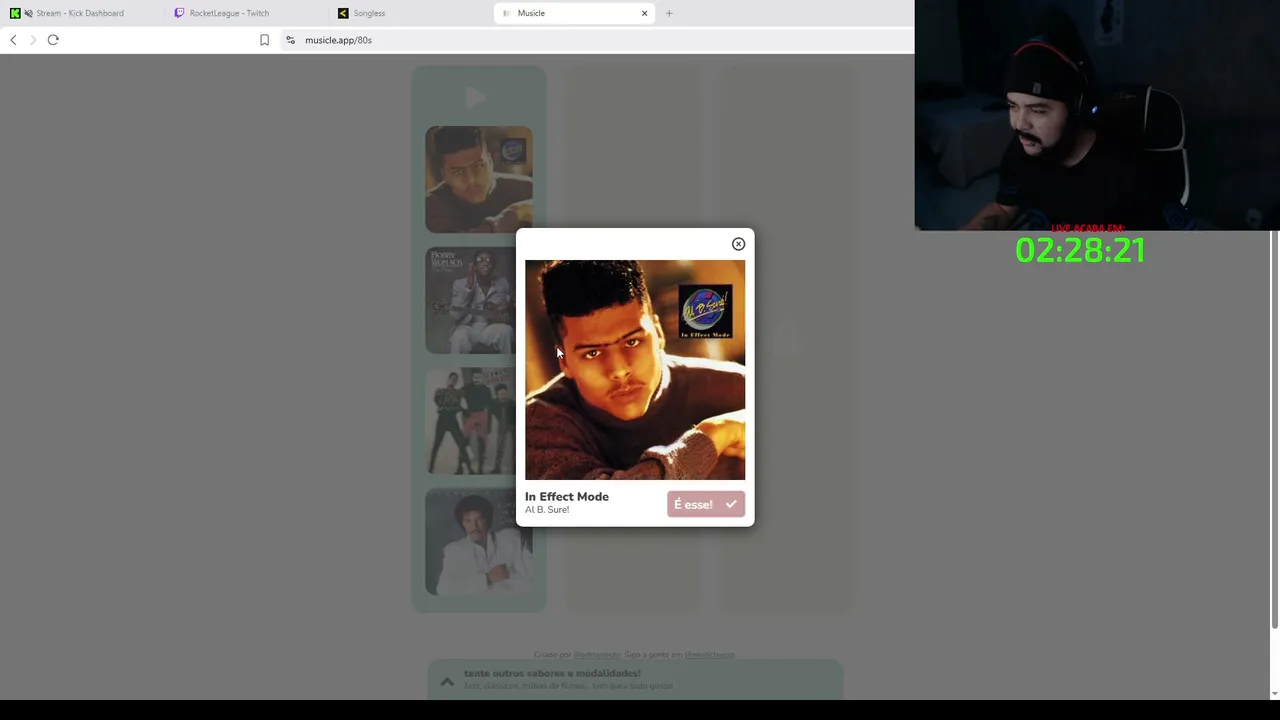This screenshot has height=720, width=1280.
Task: Expand the "tente outros sabores e modalidades!" banner
Action: (635, 679)
